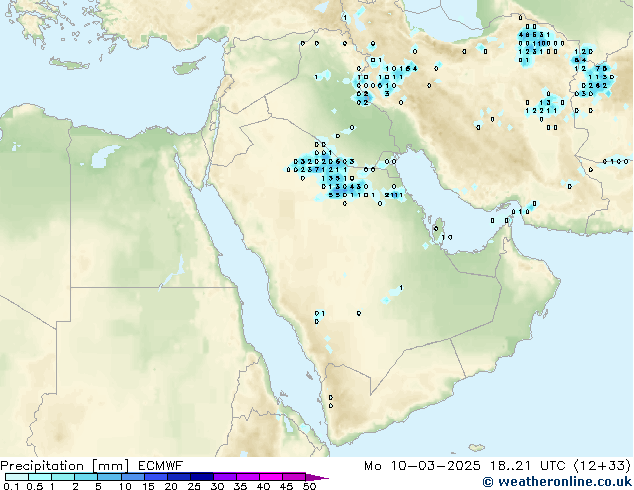Click the 0.1–0.5 mm lightest legend swatch
Viewport: 634px width, 490px height.
(17, 477)
